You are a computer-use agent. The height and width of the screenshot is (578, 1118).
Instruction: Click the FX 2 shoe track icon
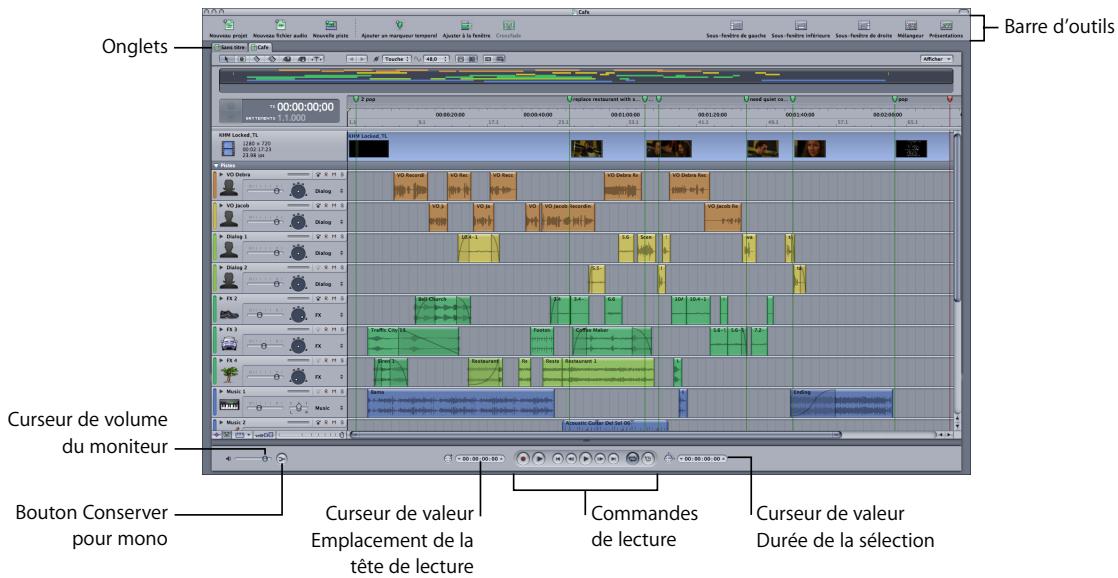point(229,314)
